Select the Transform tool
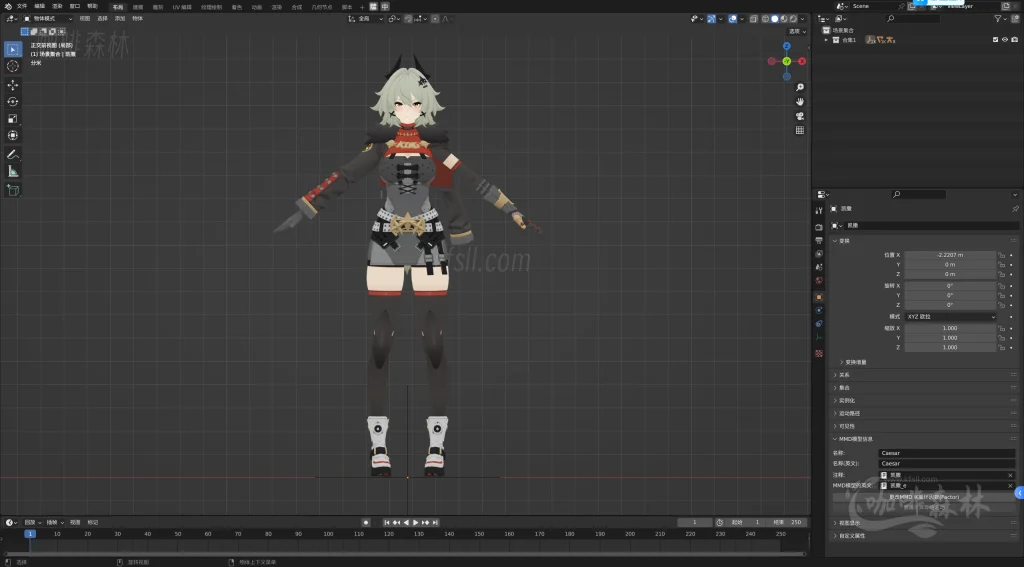1024x567 pixels. click(12, 135)
